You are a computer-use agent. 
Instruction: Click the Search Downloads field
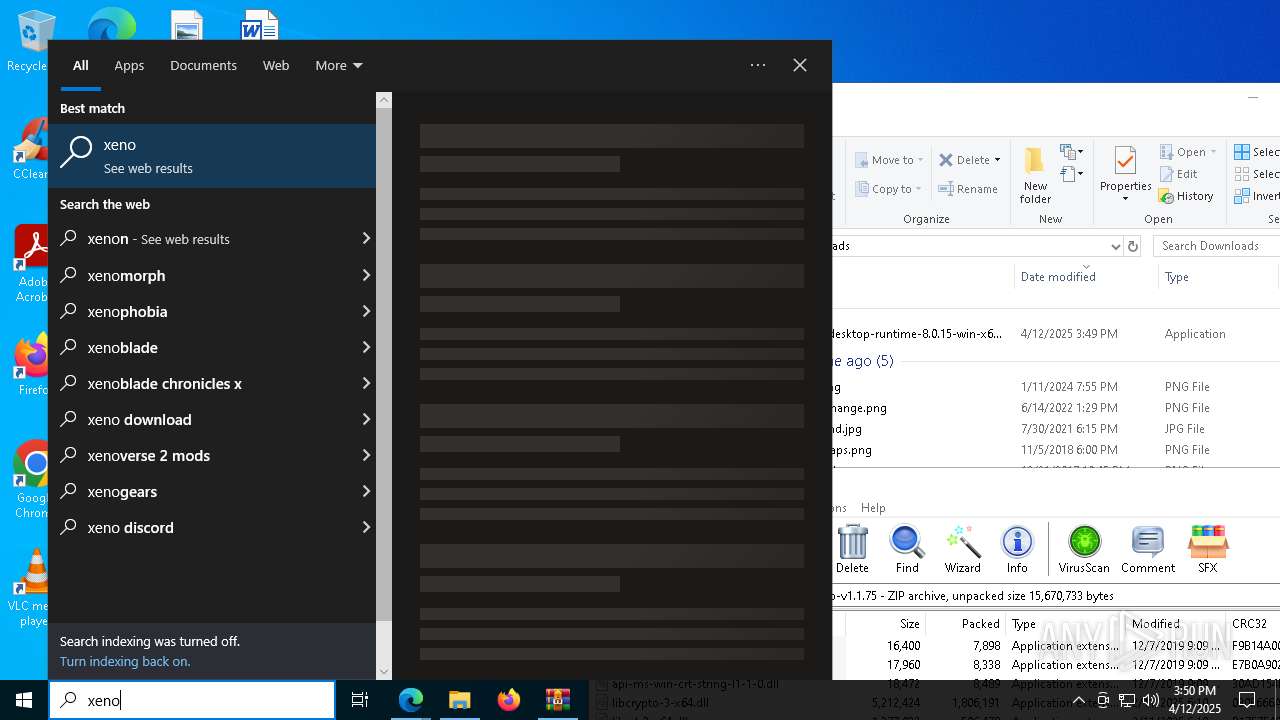1216,246
